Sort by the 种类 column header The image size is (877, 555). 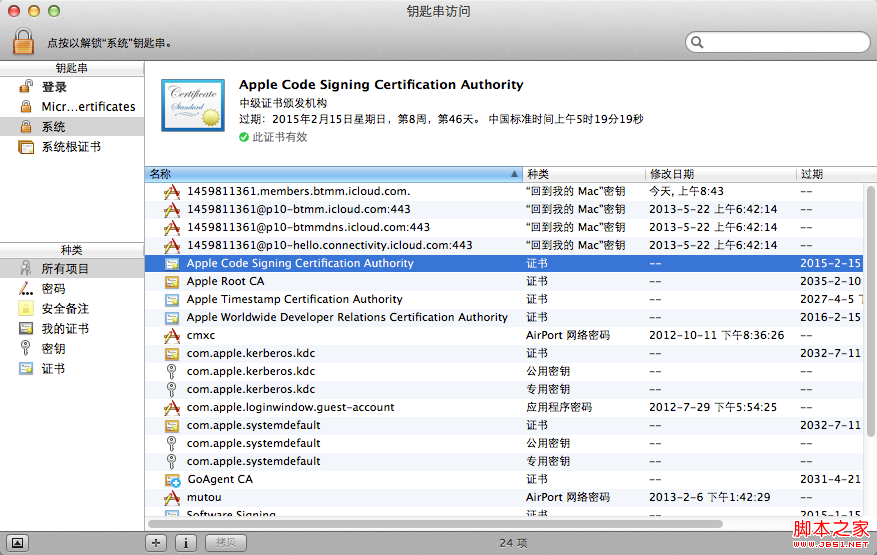click(584, 174)
